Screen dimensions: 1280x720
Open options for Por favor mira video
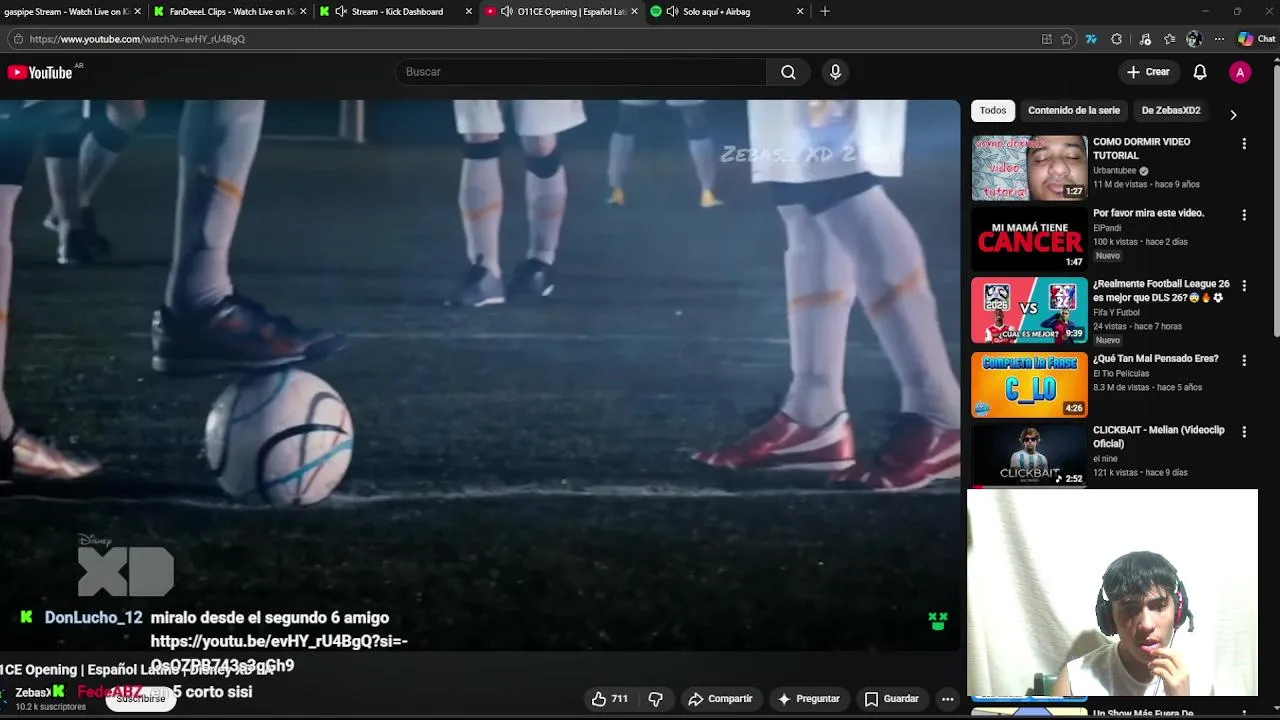click(1244, 215)
